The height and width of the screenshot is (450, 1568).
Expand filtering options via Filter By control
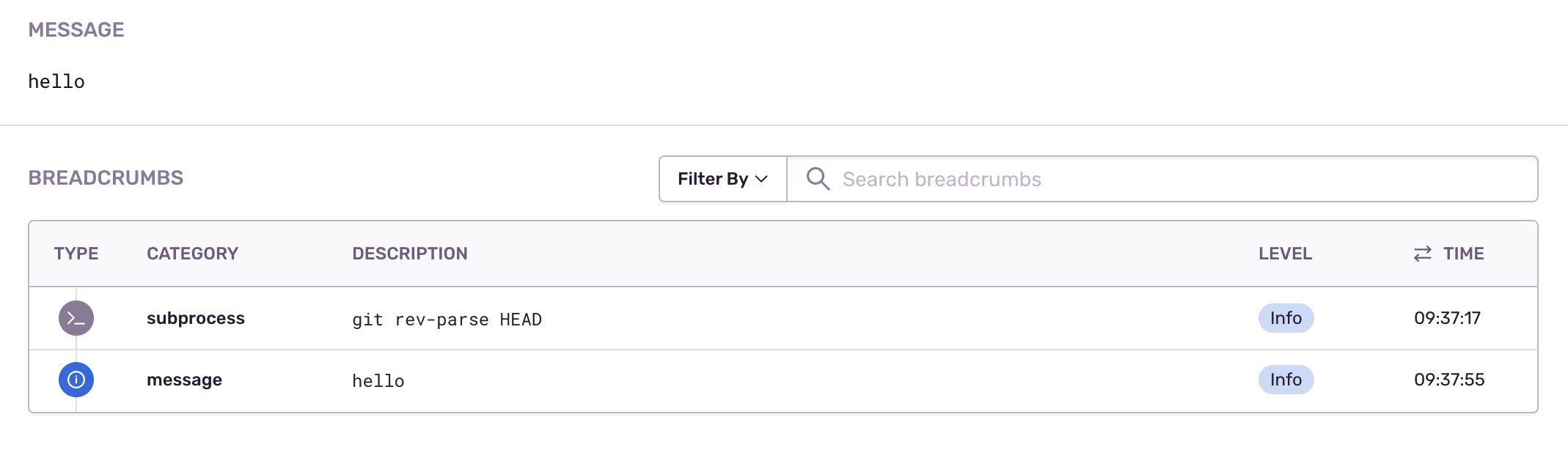pyautogui.click(x=722, y=178)
